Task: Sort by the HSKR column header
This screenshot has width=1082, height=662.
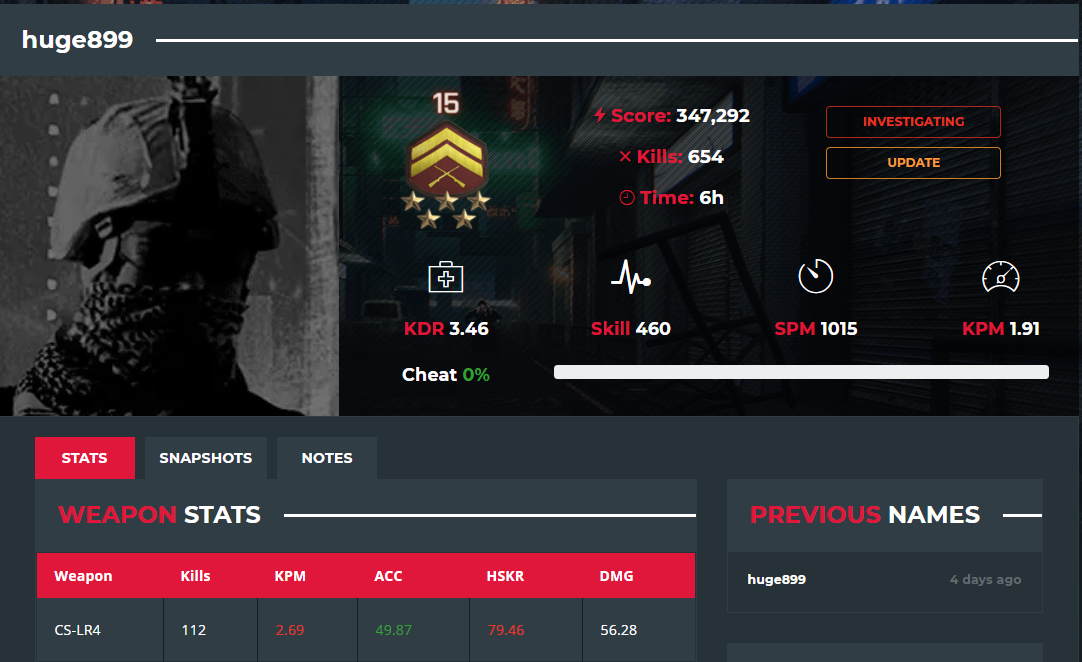Action: pos(505,576)
